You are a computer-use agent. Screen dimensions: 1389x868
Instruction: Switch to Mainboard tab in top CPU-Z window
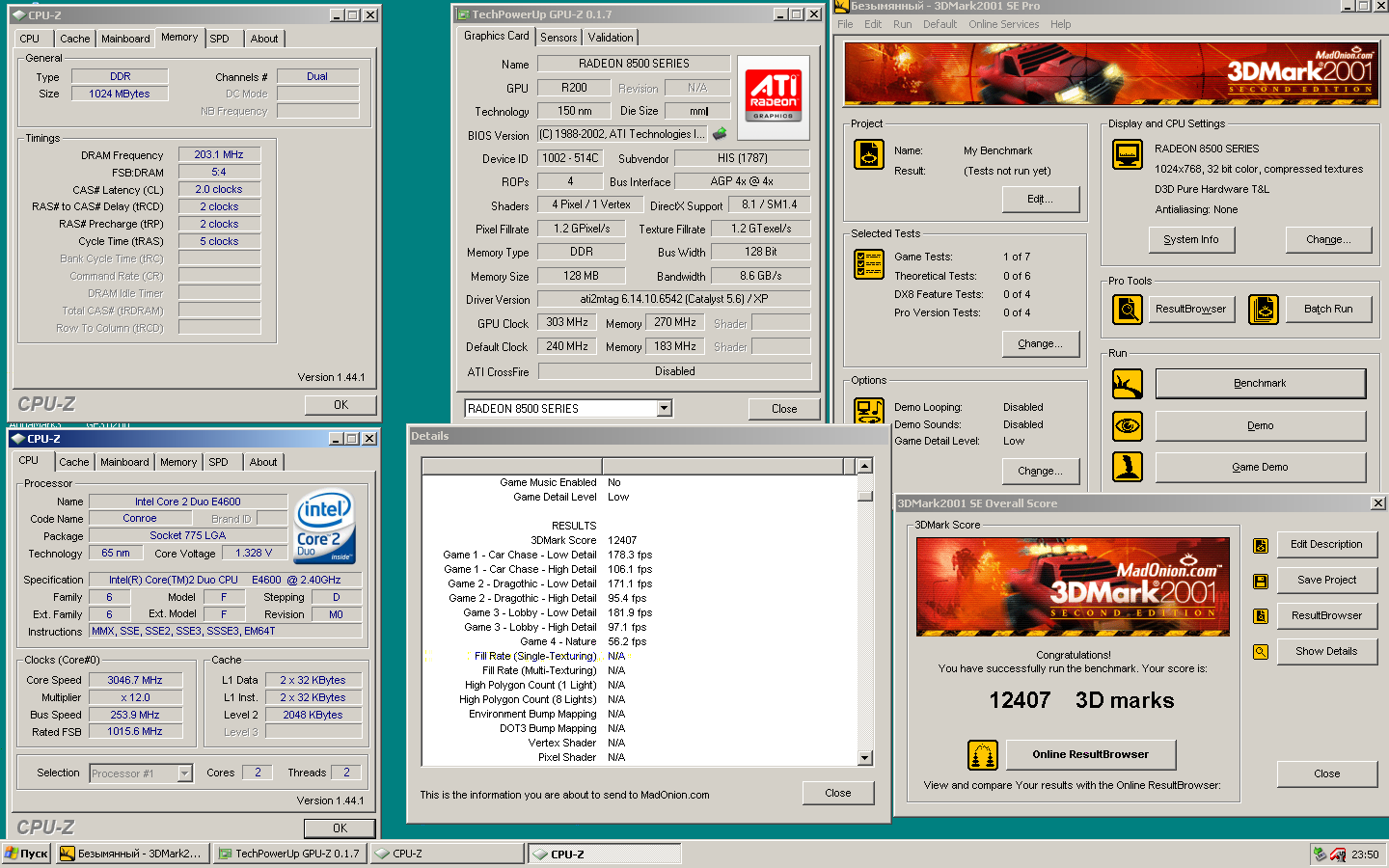pyautogui.click(x=125, y=39)
